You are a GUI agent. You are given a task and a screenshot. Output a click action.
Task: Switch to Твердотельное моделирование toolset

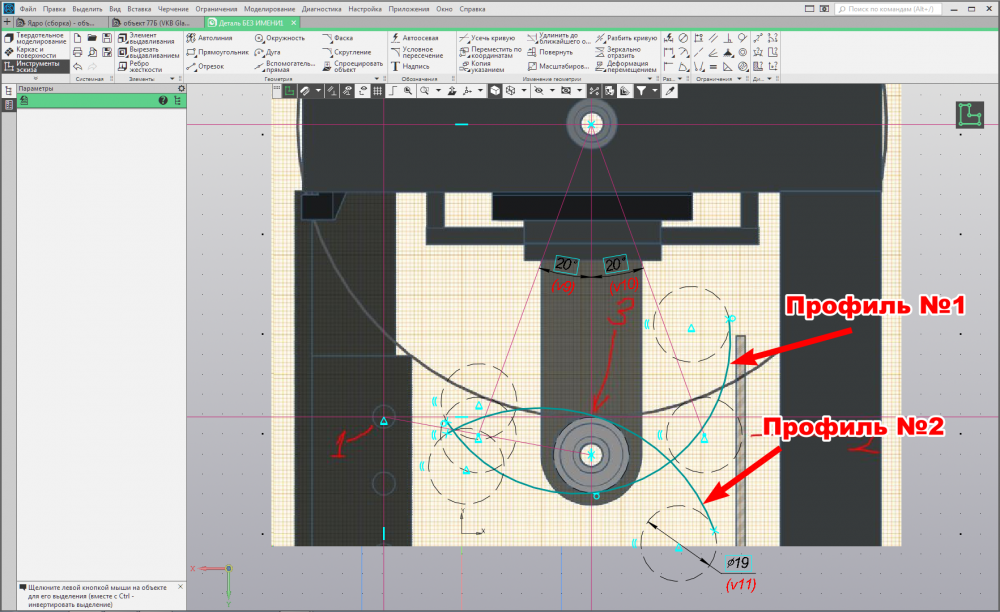pos(36,38)
